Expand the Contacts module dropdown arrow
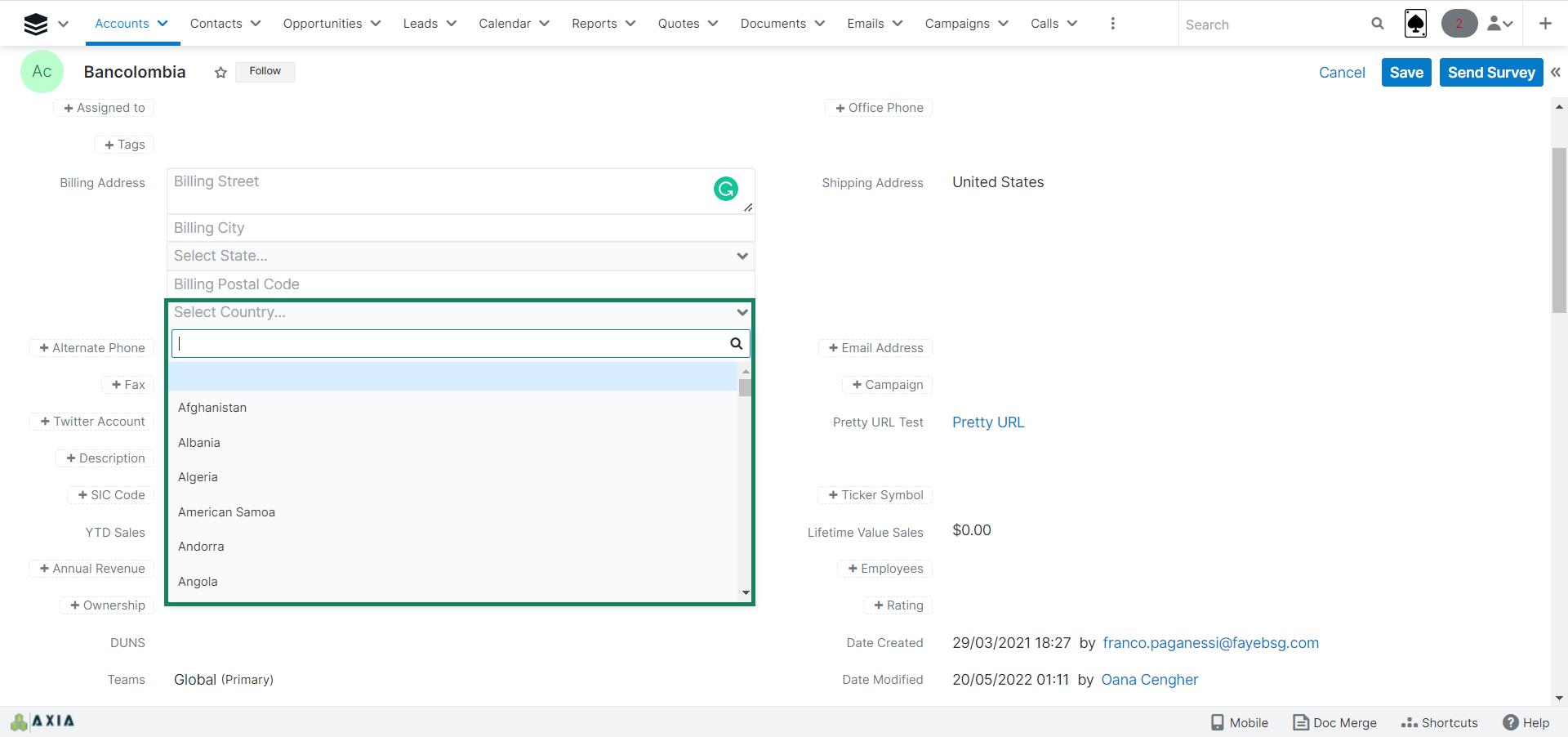Viewport: 1568px width, 737px height. [256, 24]
